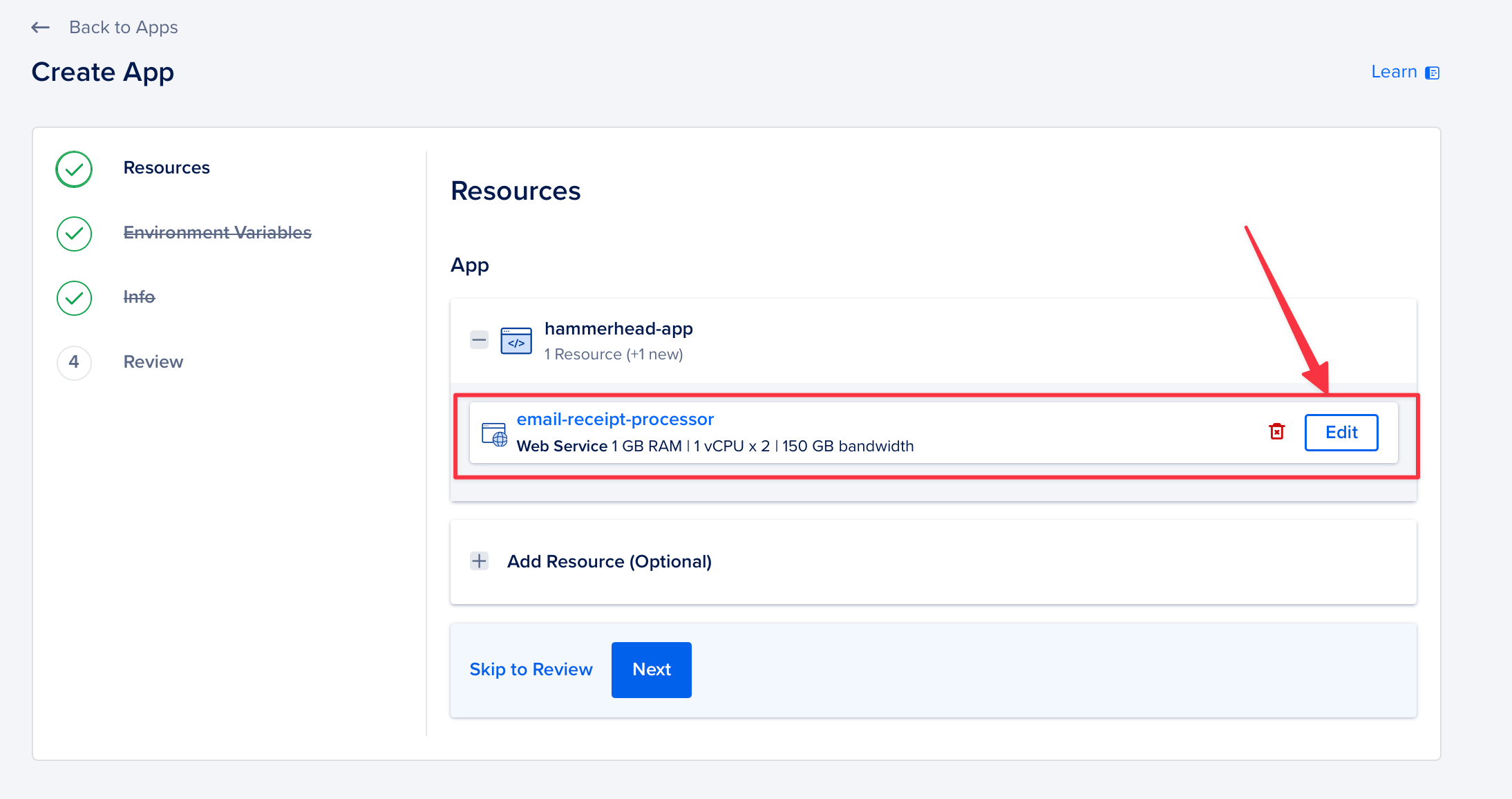
Task: Click the Next button
Action: click(x=651, y=670)
